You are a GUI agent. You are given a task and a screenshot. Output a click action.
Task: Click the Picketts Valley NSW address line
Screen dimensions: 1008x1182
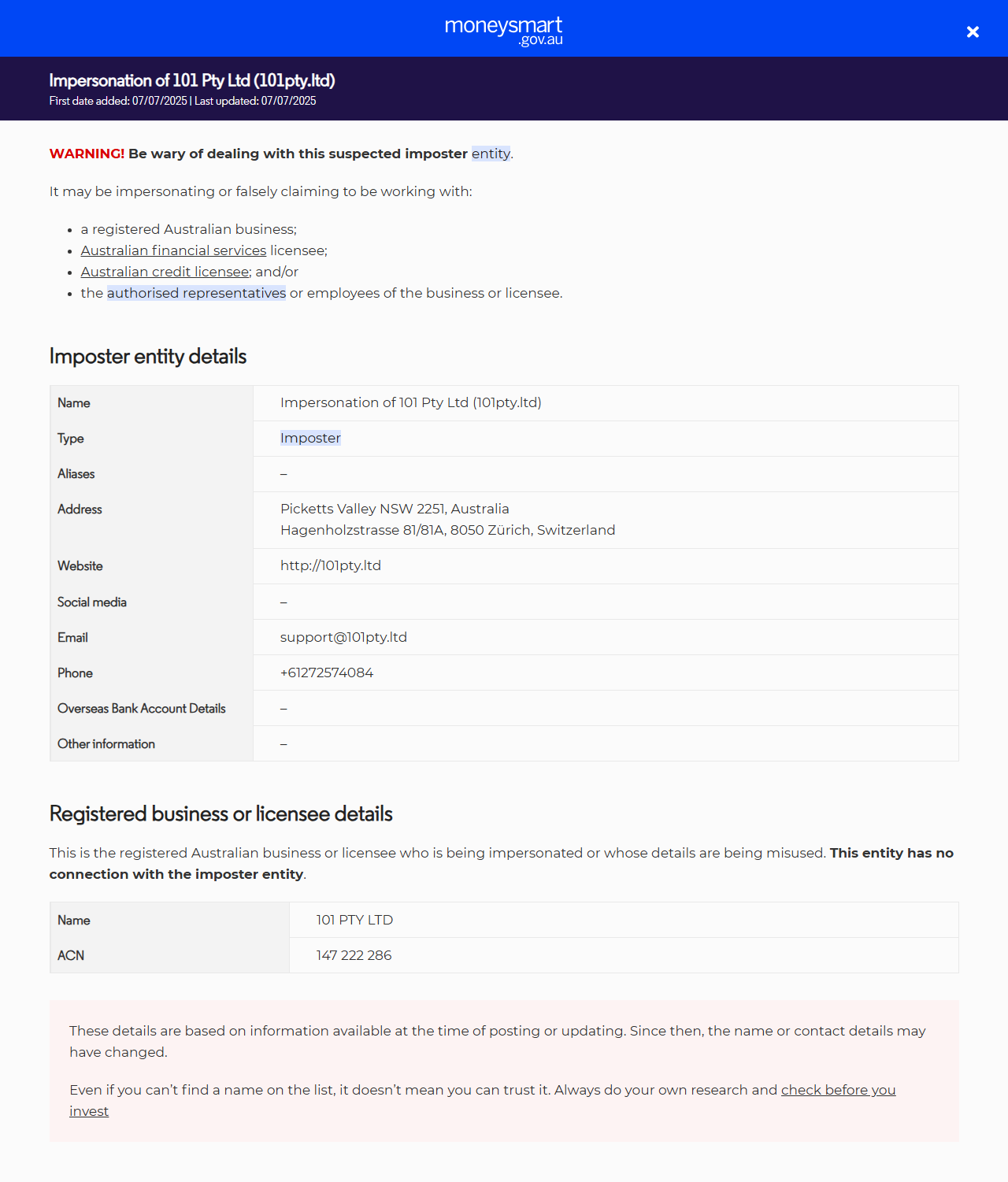395,509
